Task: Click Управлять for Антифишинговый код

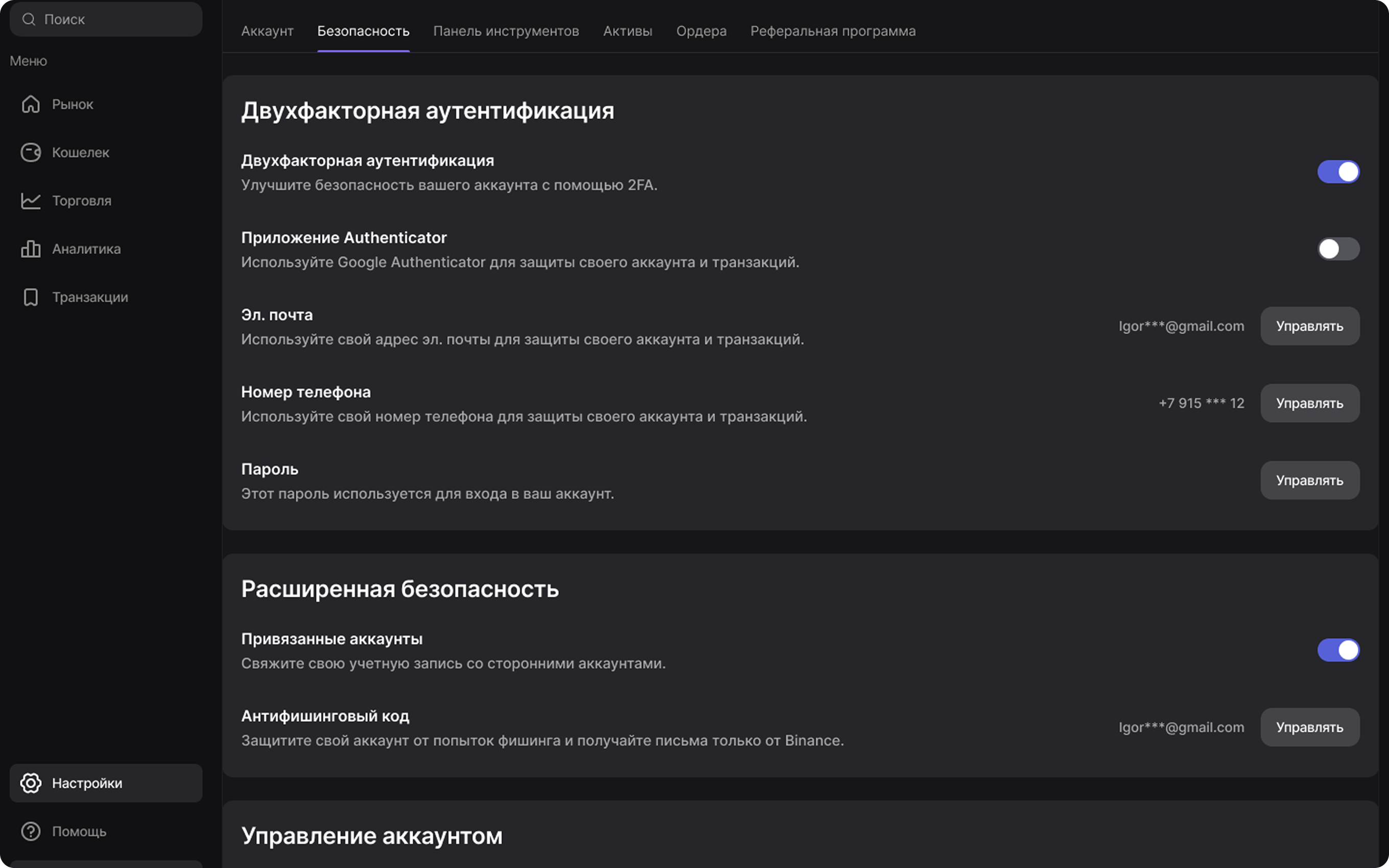Action: click(1310, 728)
